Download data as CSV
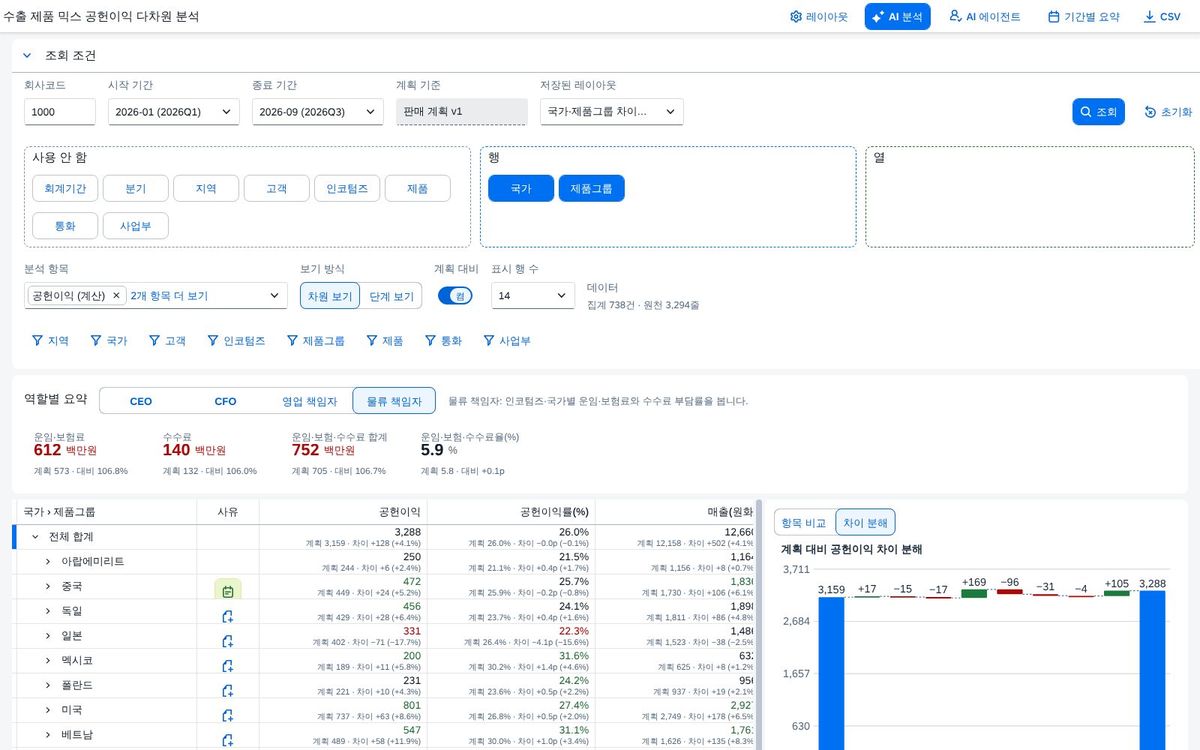The width and height of the screenshot is (1200, 750). click(x=1162, y=17)
